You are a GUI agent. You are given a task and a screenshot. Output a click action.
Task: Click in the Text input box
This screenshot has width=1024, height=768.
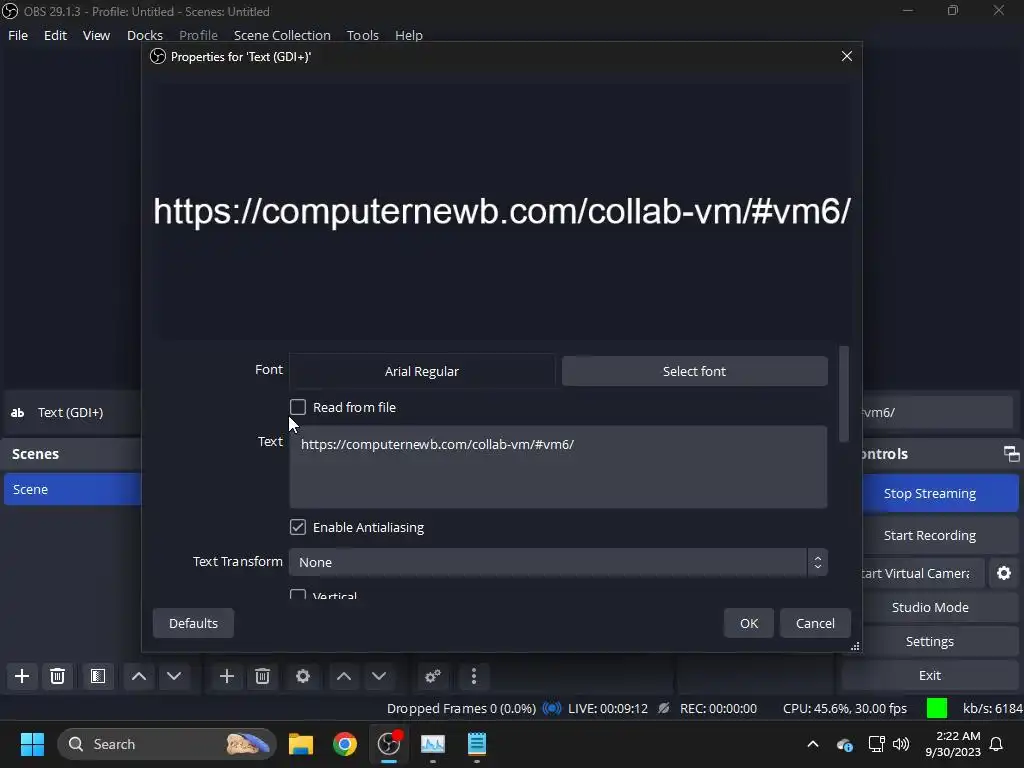(558, 467)
